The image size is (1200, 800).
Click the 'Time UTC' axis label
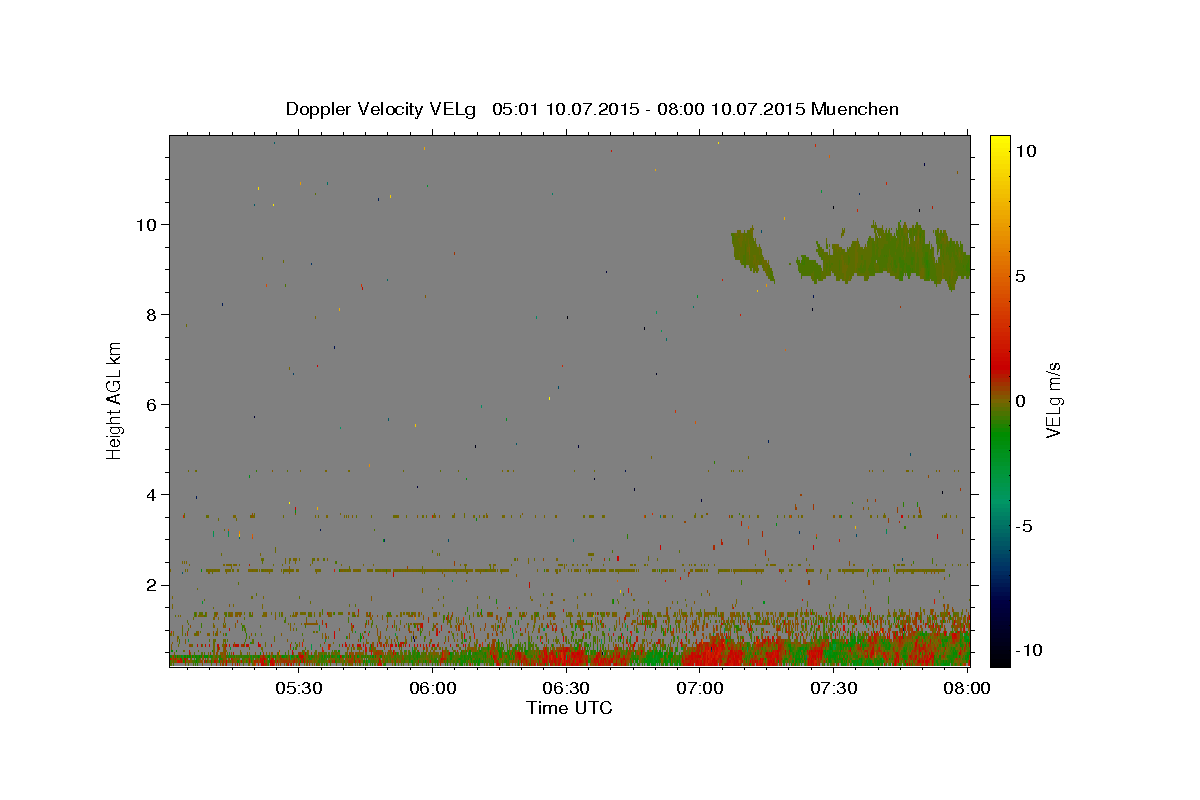(x=569, y=708)
